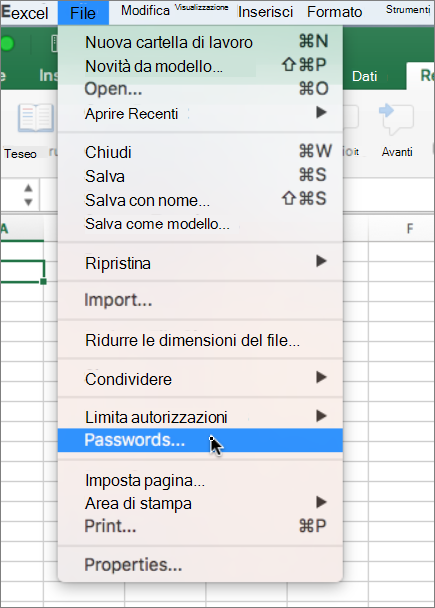Expand Limita autorizzazioni submenu
Screen dimensions: 435x608
[200, 417]
